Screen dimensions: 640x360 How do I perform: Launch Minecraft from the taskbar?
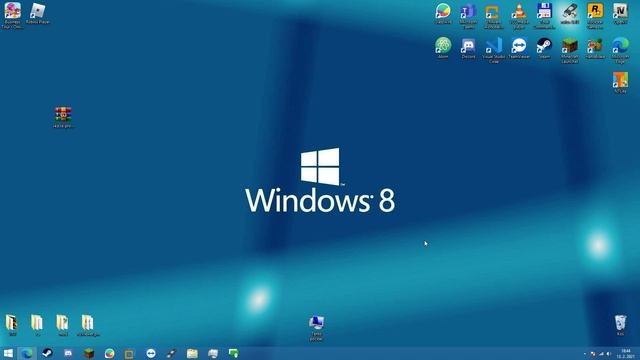point(89,353)
